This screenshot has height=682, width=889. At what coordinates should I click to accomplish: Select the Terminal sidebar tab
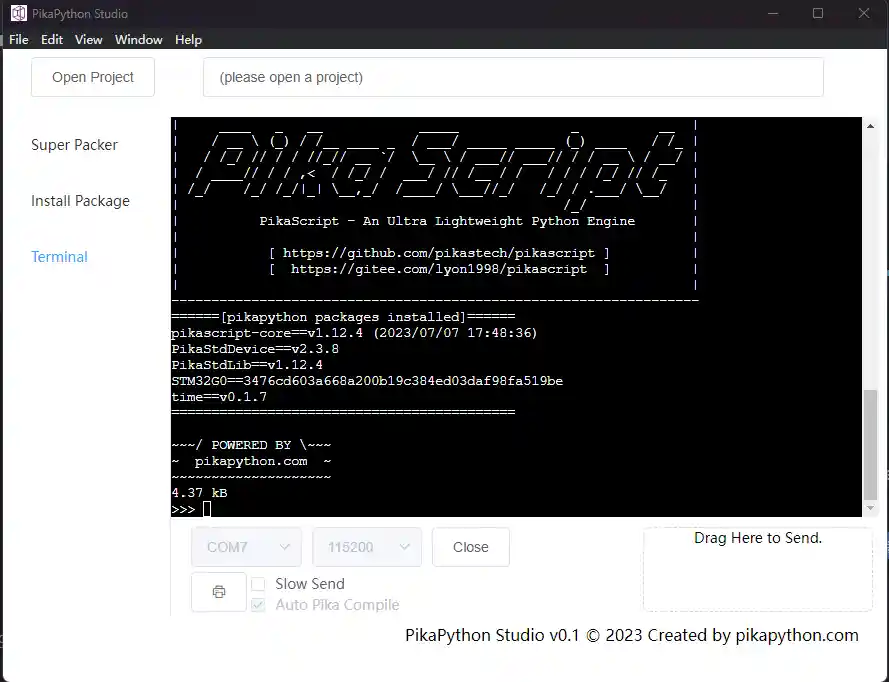[x=59, y=257]
